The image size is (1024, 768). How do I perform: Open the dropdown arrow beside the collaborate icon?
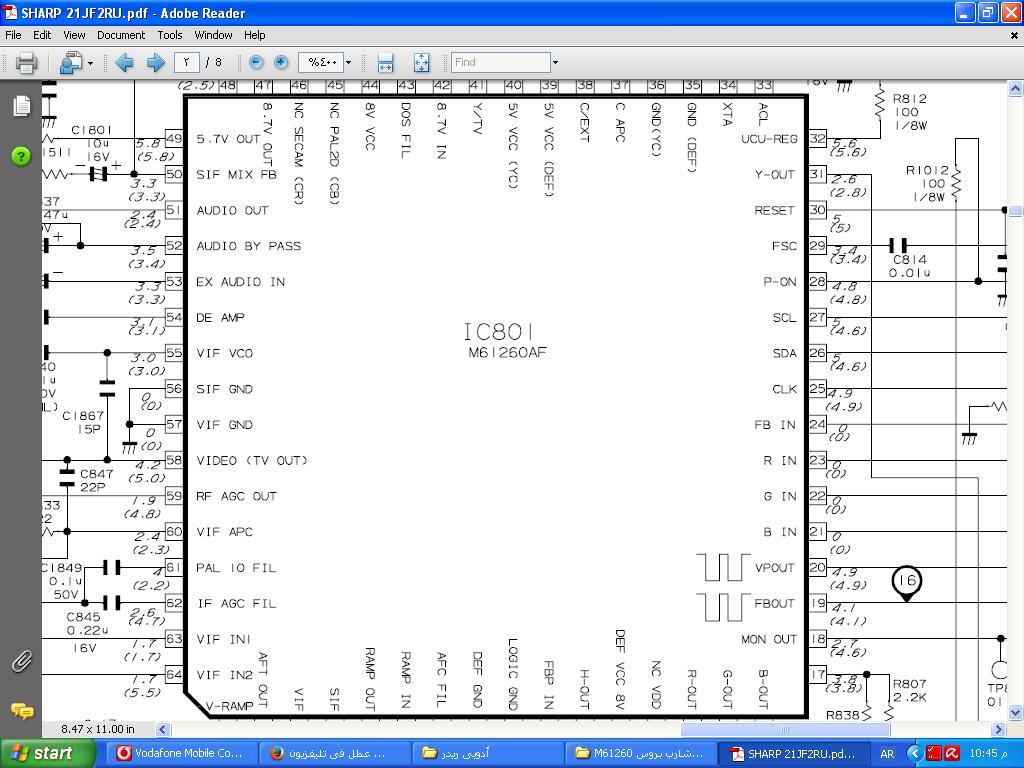click(90, 63)
